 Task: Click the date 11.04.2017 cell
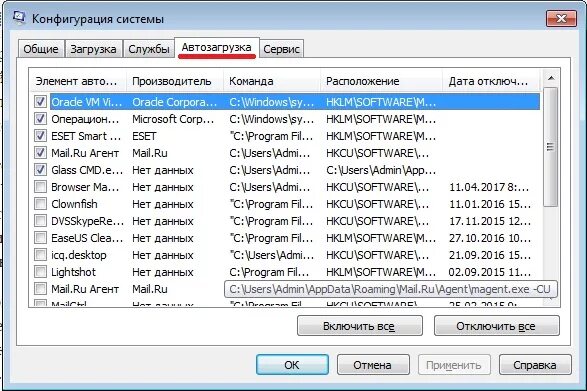pyautogui.click(x=489, y=187)
